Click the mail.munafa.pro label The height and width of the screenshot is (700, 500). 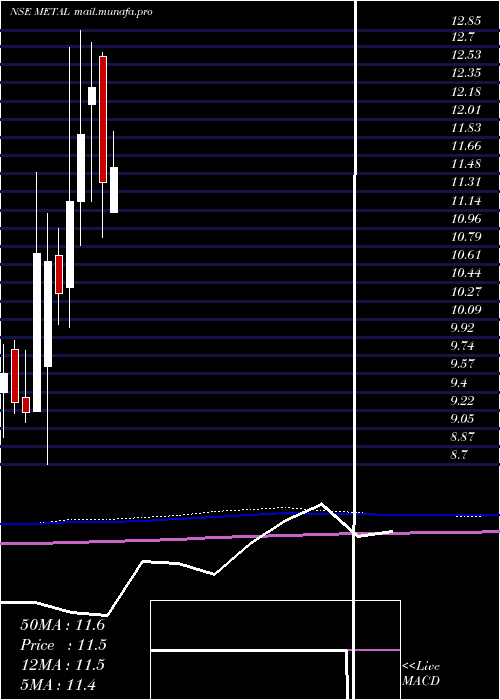112,12
